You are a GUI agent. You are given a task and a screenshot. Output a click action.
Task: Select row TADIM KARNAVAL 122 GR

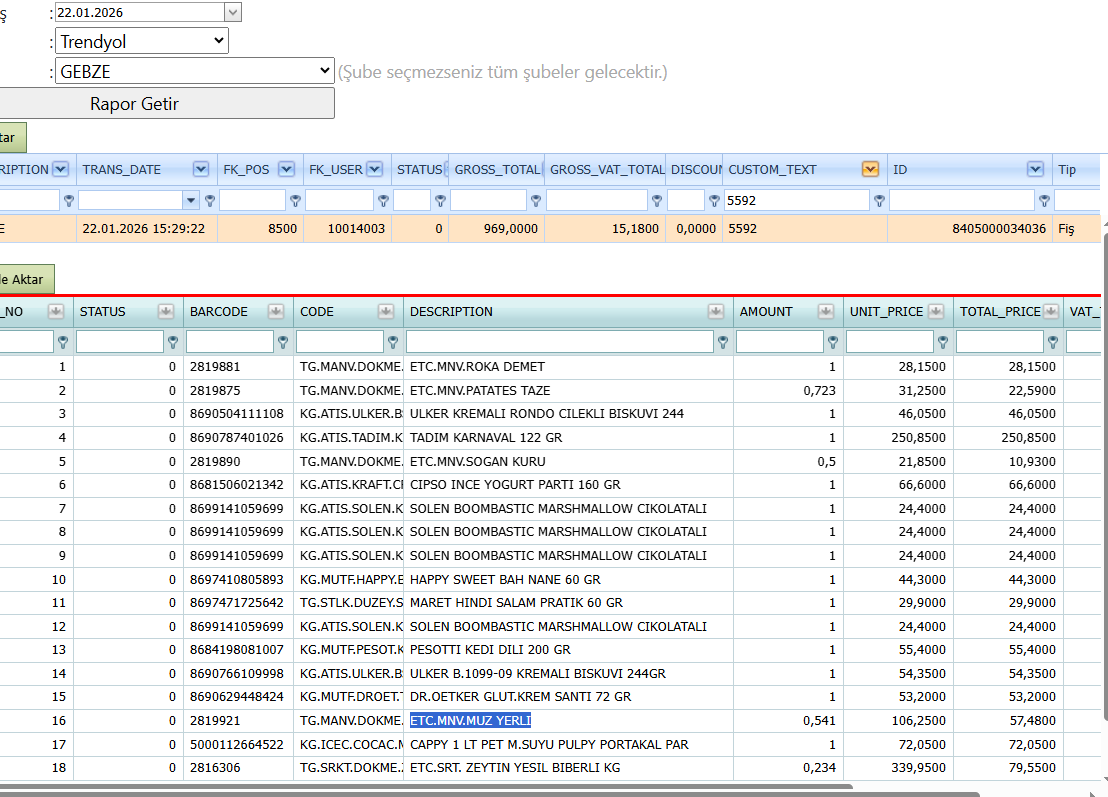(x=550, y=437)
